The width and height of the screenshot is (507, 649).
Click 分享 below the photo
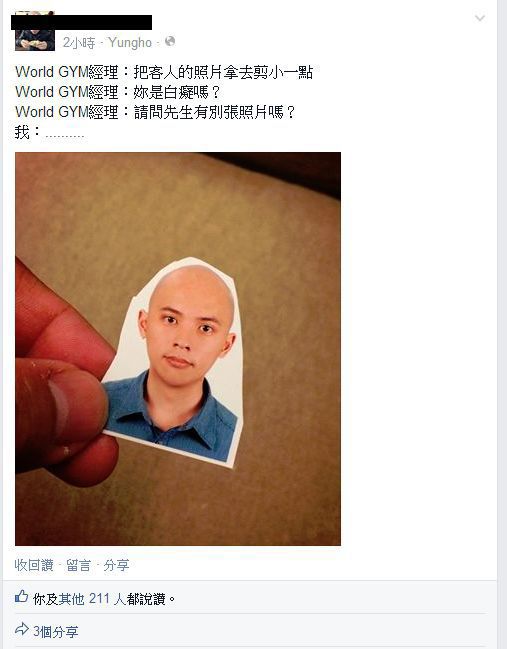(116, 565)
